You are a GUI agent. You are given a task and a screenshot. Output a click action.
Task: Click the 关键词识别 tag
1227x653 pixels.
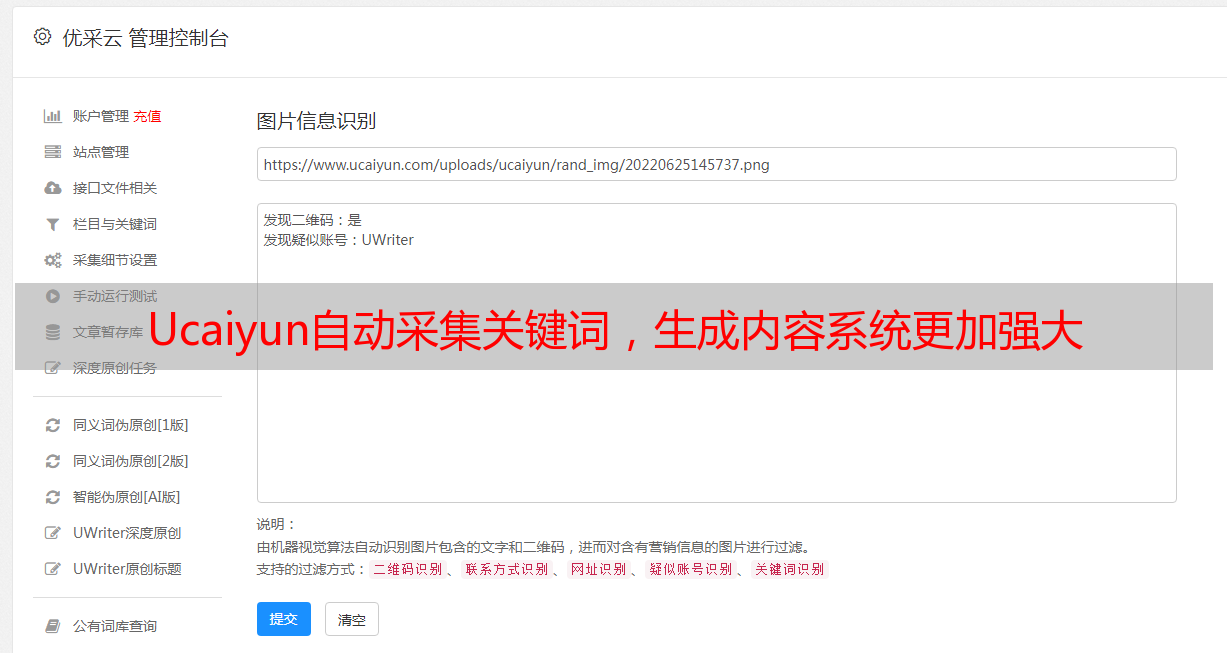(x=789, y=569)
